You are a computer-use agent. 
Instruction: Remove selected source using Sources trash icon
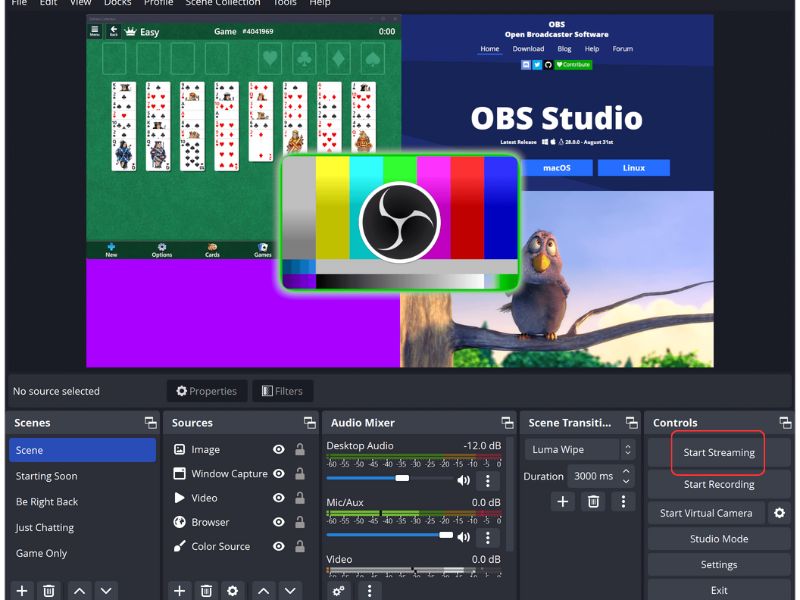point(206,591)
